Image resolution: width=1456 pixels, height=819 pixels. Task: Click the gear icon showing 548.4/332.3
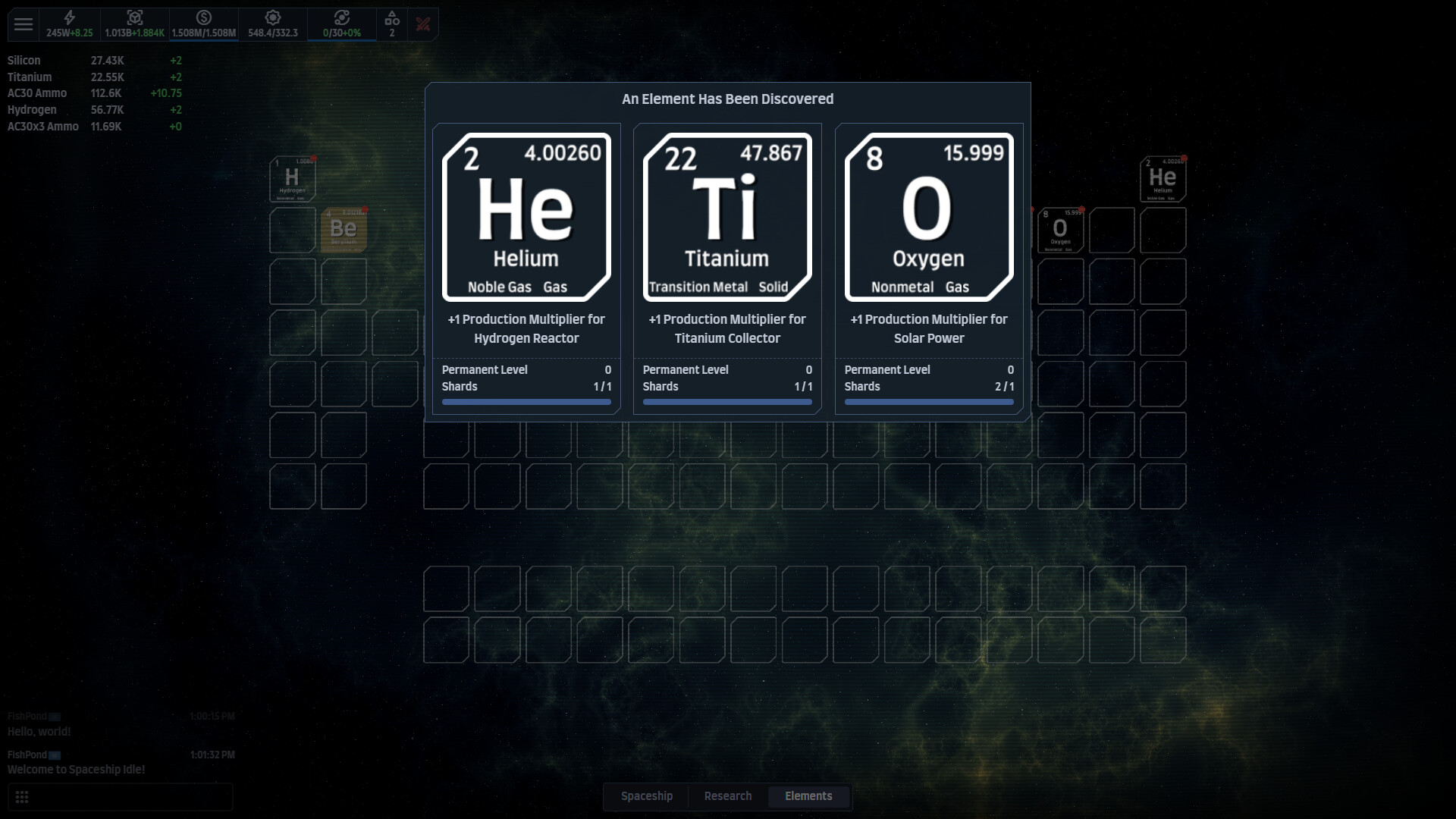click(272, 18)
